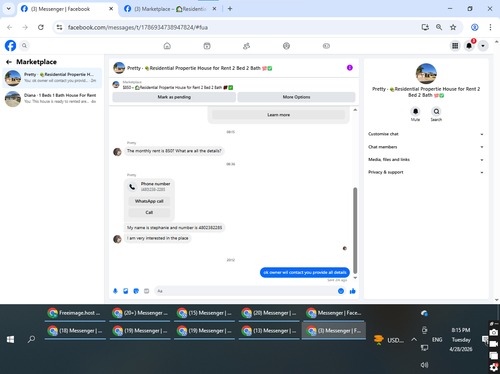
Task: Mute conversation bell icon
Action: point(415,111)
